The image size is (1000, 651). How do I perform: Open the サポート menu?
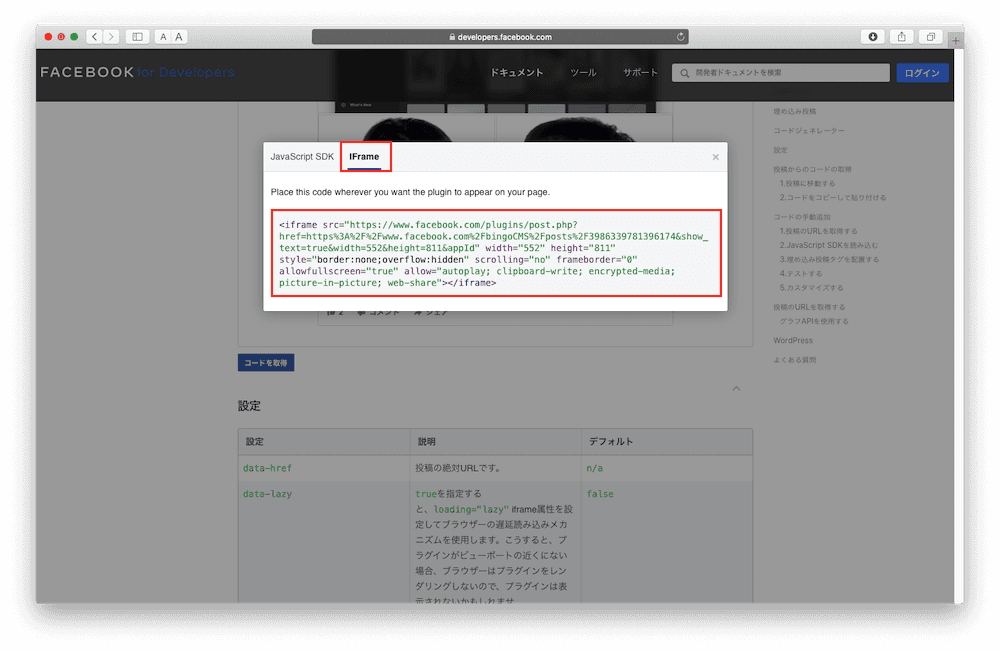pos(640,73)
